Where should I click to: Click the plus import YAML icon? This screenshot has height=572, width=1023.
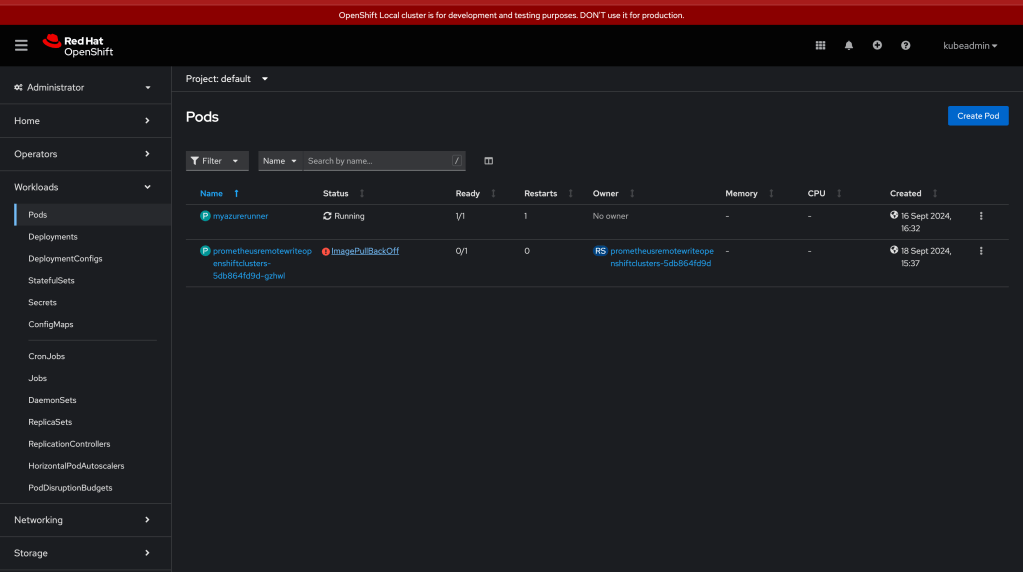(877, 46)
